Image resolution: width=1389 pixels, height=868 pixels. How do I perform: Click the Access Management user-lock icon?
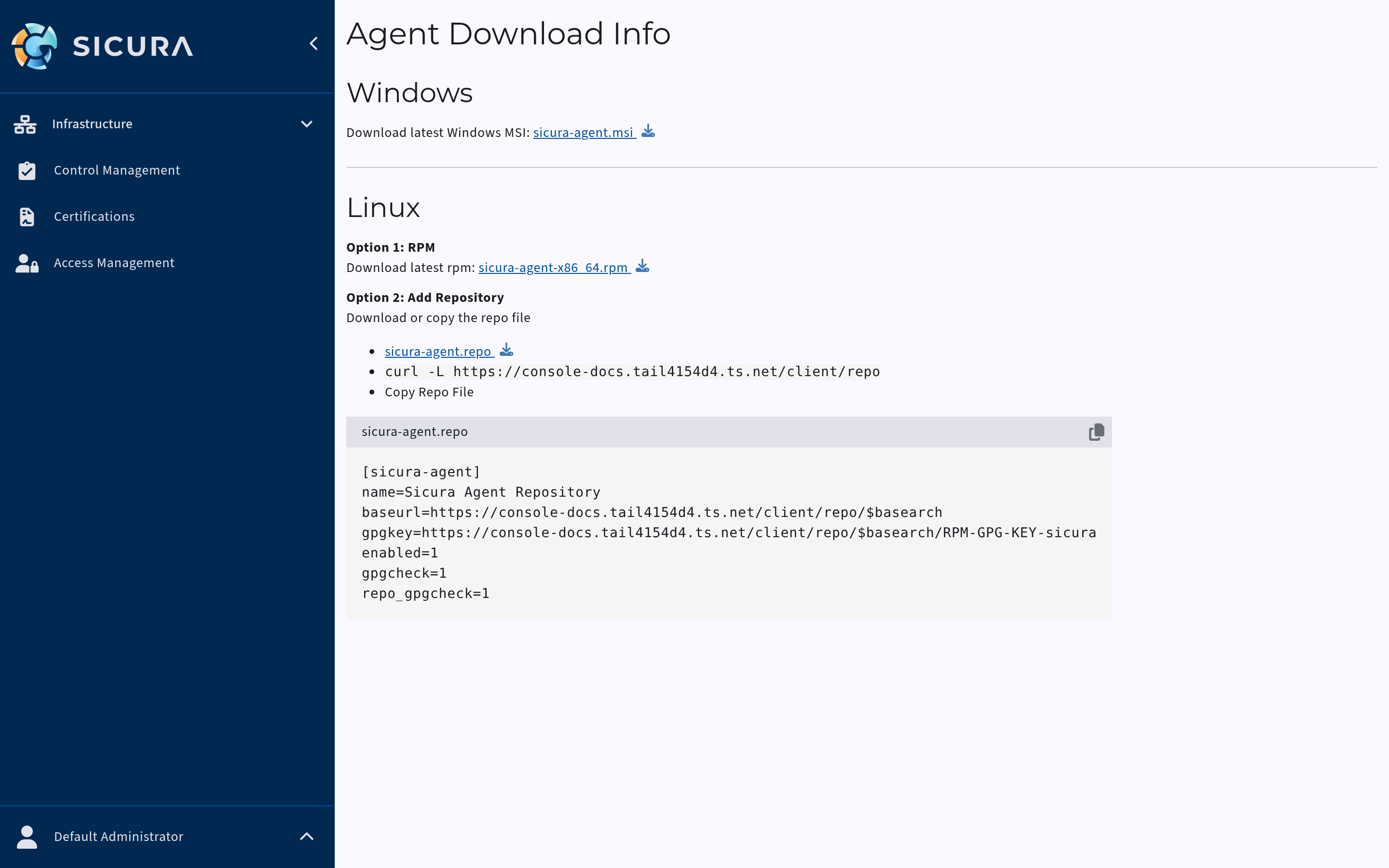(27, 263)
